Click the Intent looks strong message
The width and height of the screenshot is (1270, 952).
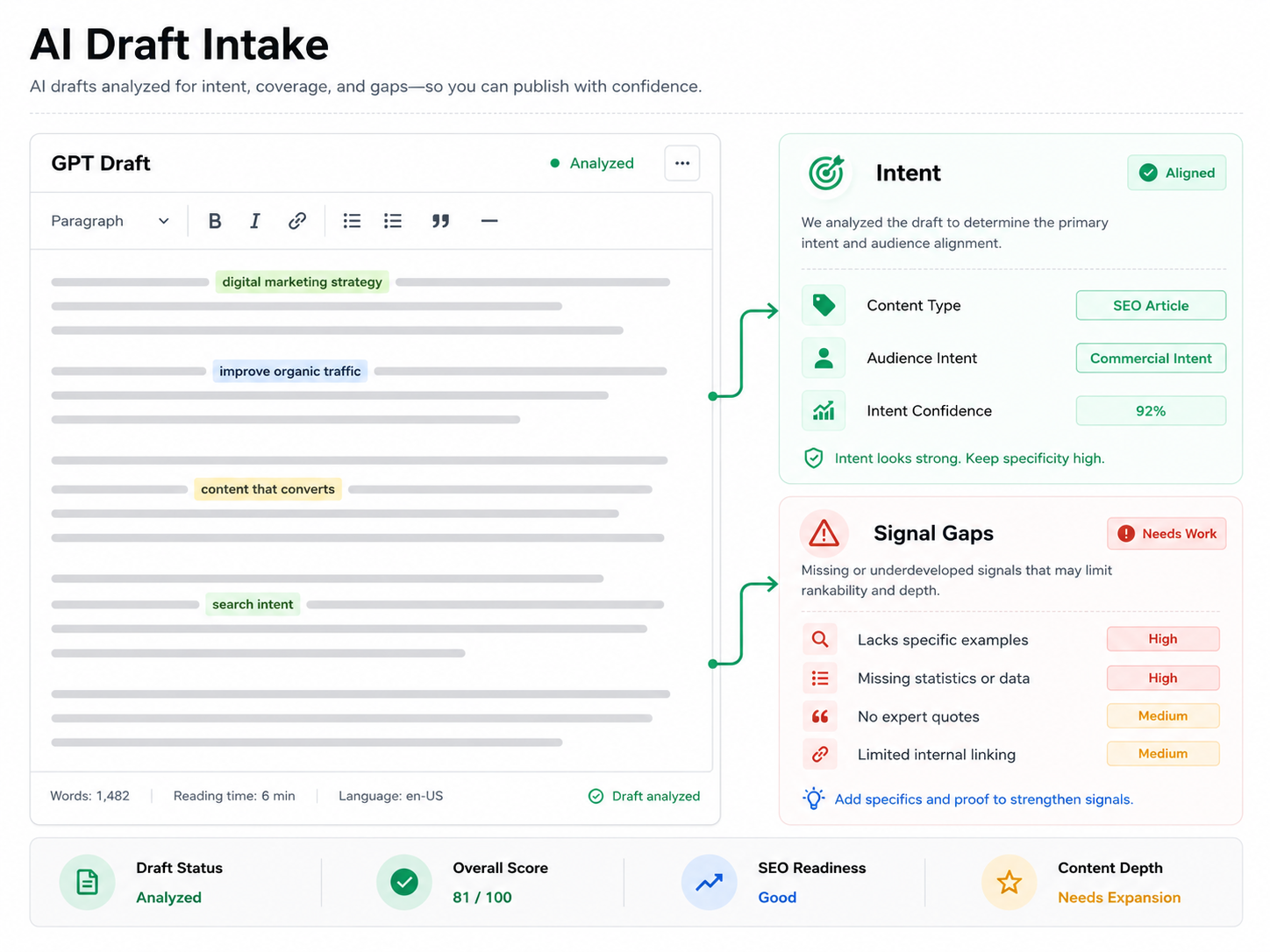coord(969,458)
